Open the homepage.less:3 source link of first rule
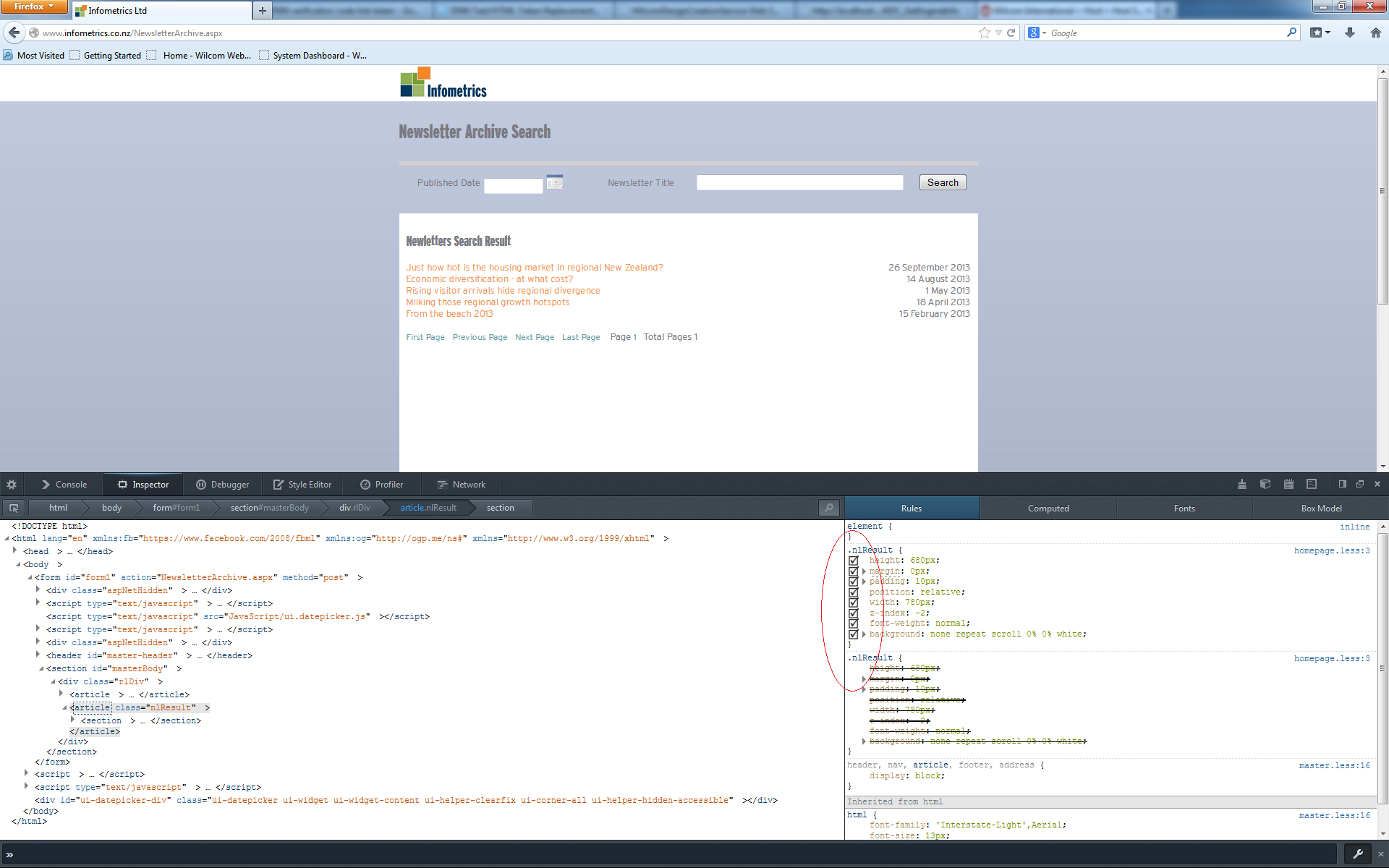 pyautogui.click(x=1332, y=550)
